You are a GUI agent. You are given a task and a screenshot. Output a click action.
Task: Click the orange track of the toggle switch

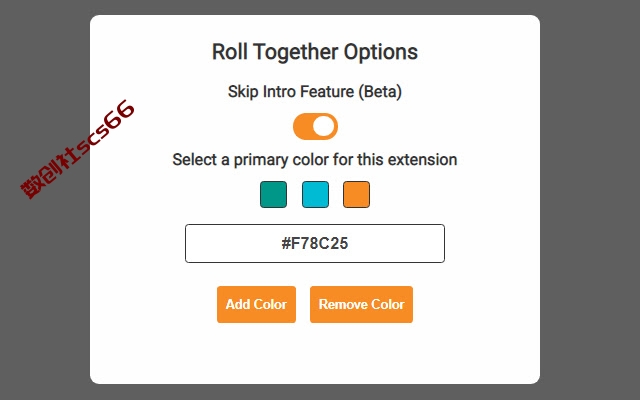coord(302,127)
